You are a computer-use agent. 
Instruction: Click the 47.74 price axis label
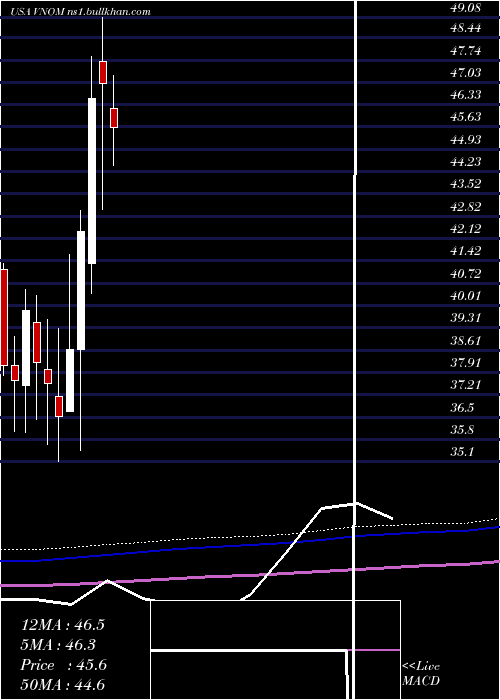tap(466, 51)
